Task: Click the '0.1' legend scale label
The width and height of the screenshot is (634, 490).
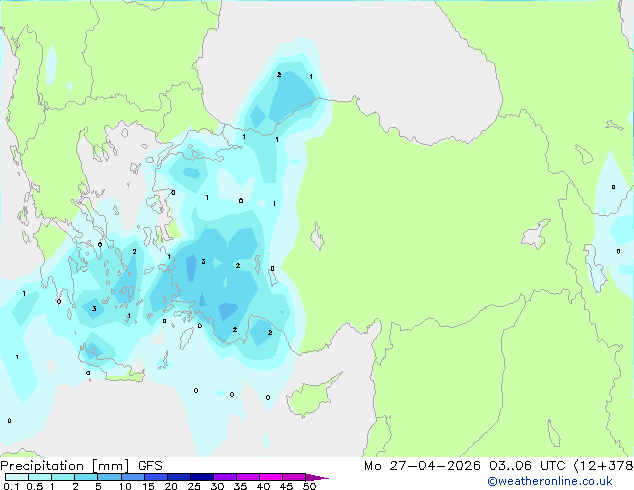Action: 11,486
